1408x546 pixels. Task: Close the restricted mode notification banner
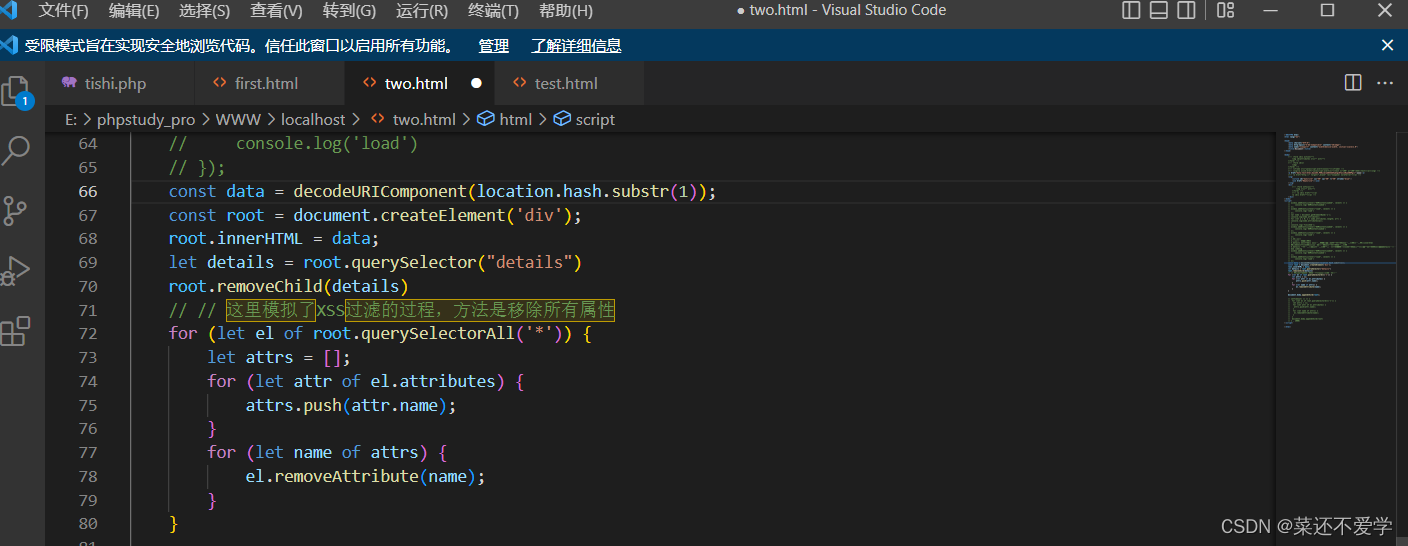1387,45
